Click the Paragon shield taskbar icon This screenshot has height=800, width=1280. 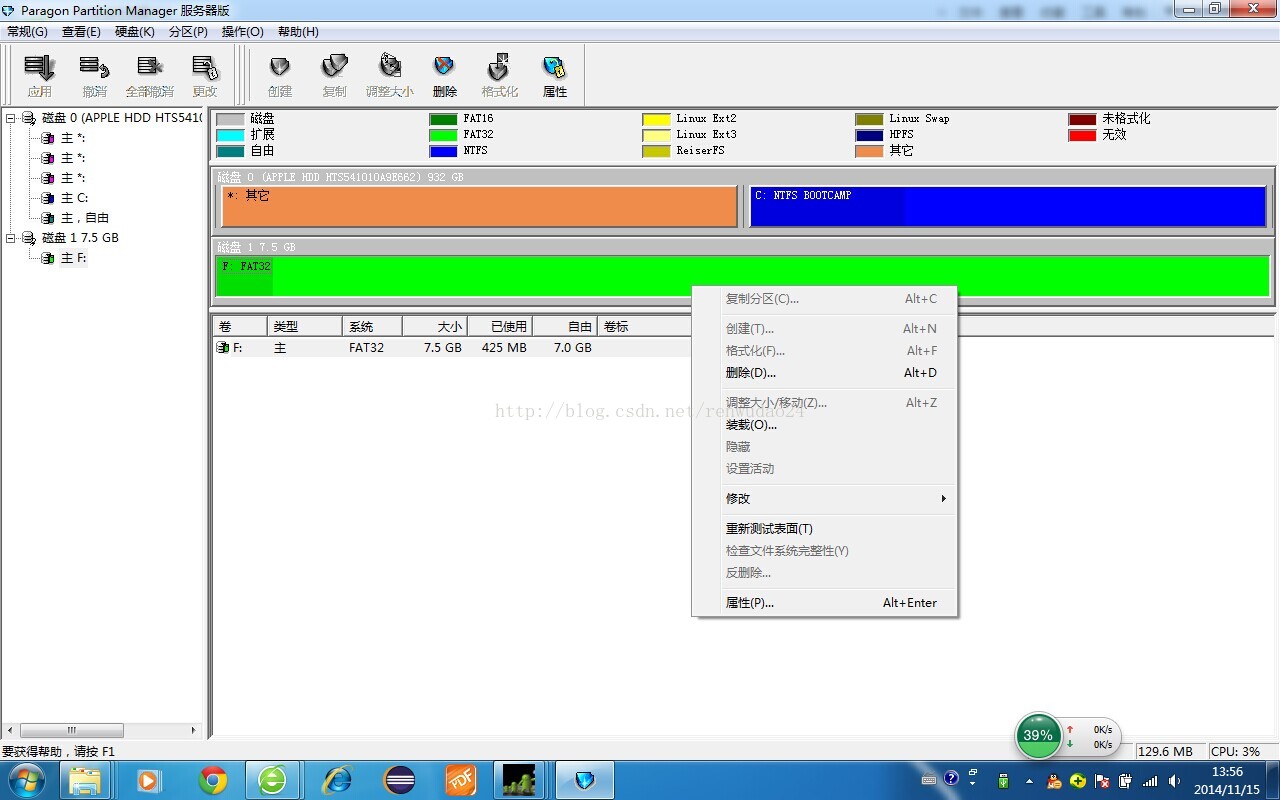click(x=584, y=780)
